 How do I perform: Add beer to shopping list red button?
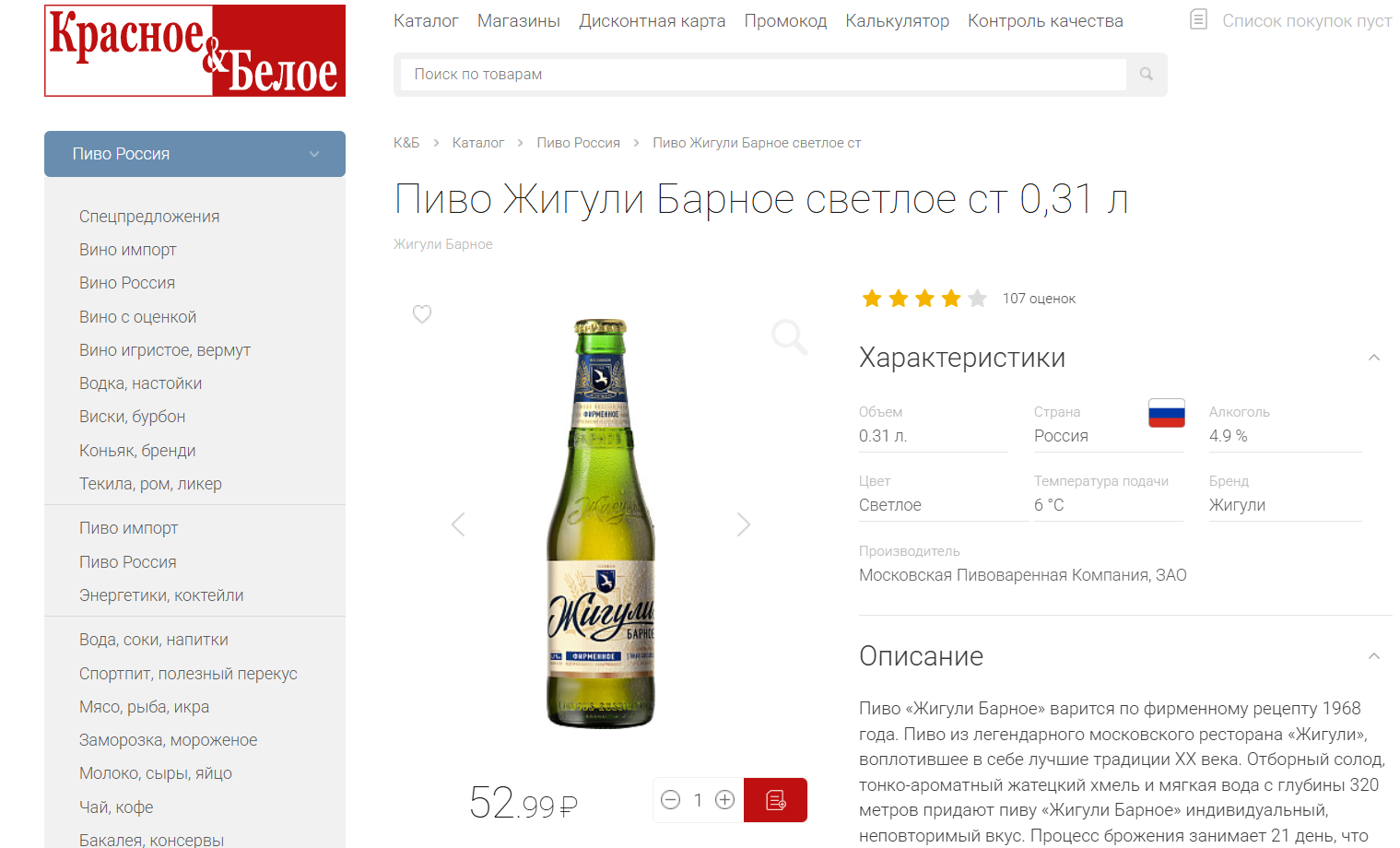(775, 800)
